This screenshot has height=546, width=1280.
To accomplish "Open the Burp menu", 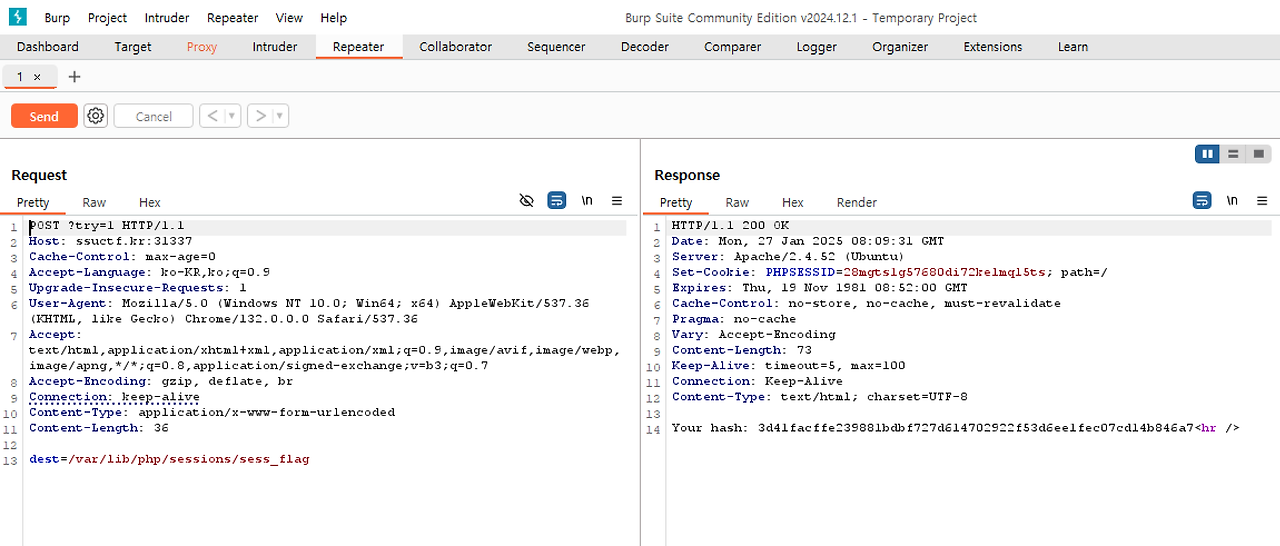I will coord(57,17).
